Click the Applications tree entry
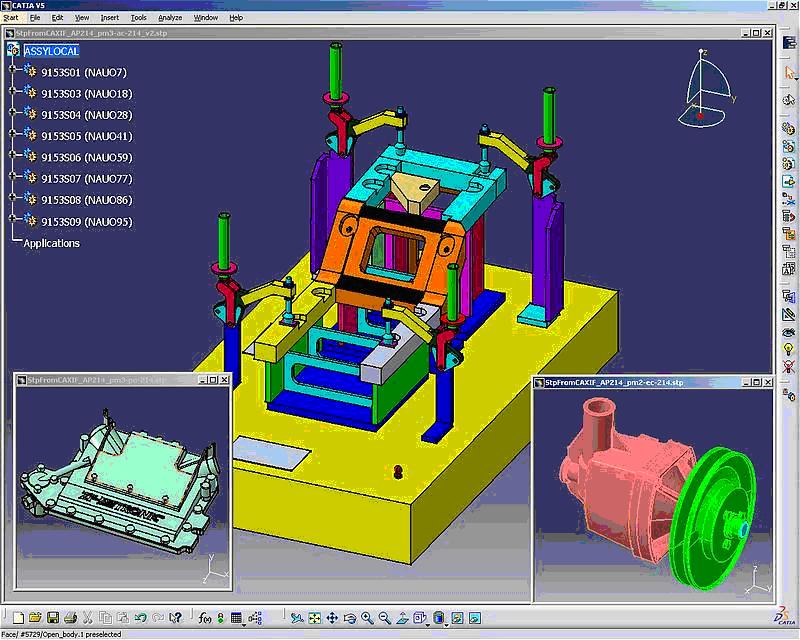This screenshot has height=640, width=800. (x=51, y=243)
